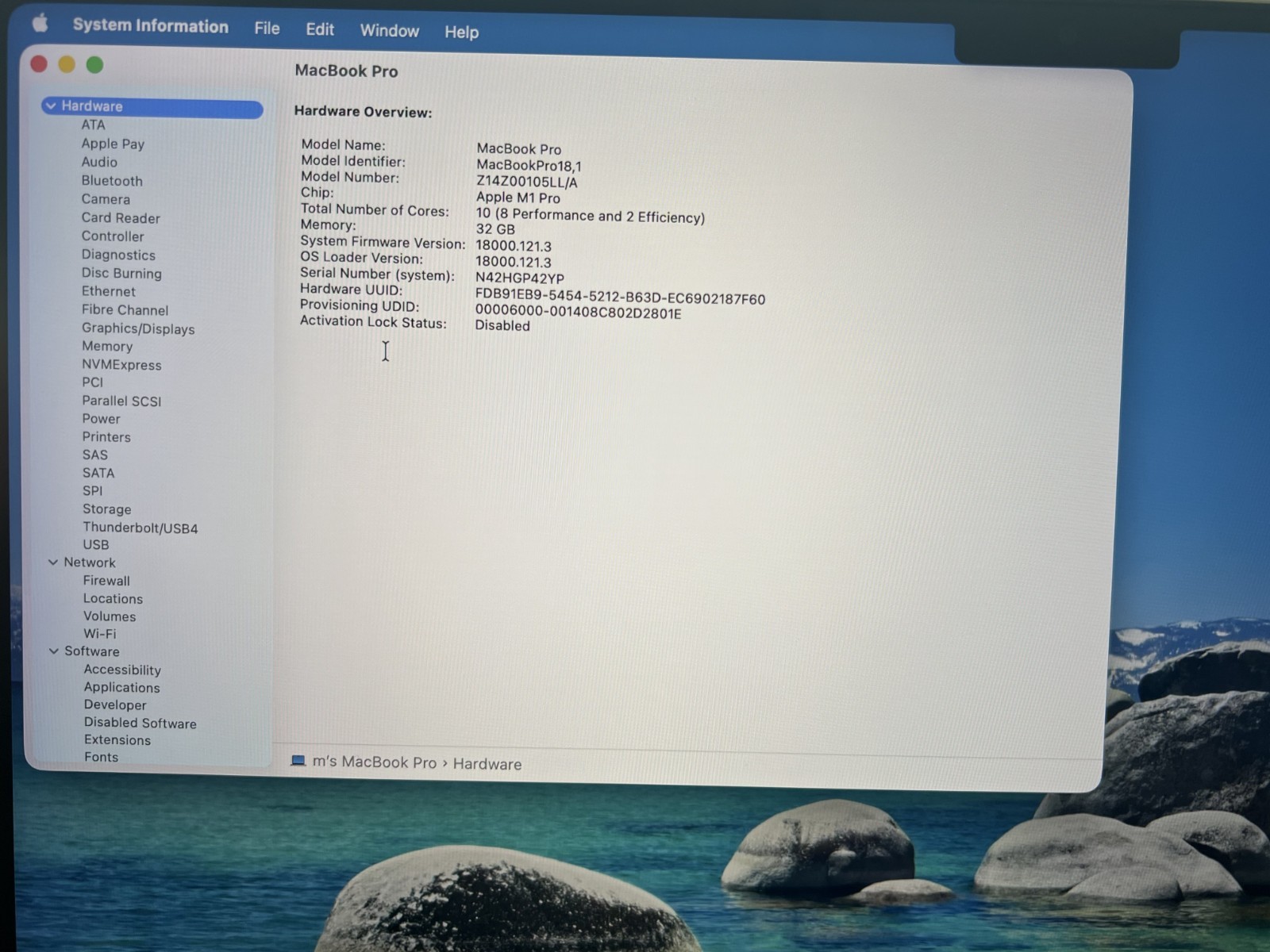This screenshot has width=1270, height=952.
Task: Click Hardware in the bottom path bar
Action: (x=487, y=764)
